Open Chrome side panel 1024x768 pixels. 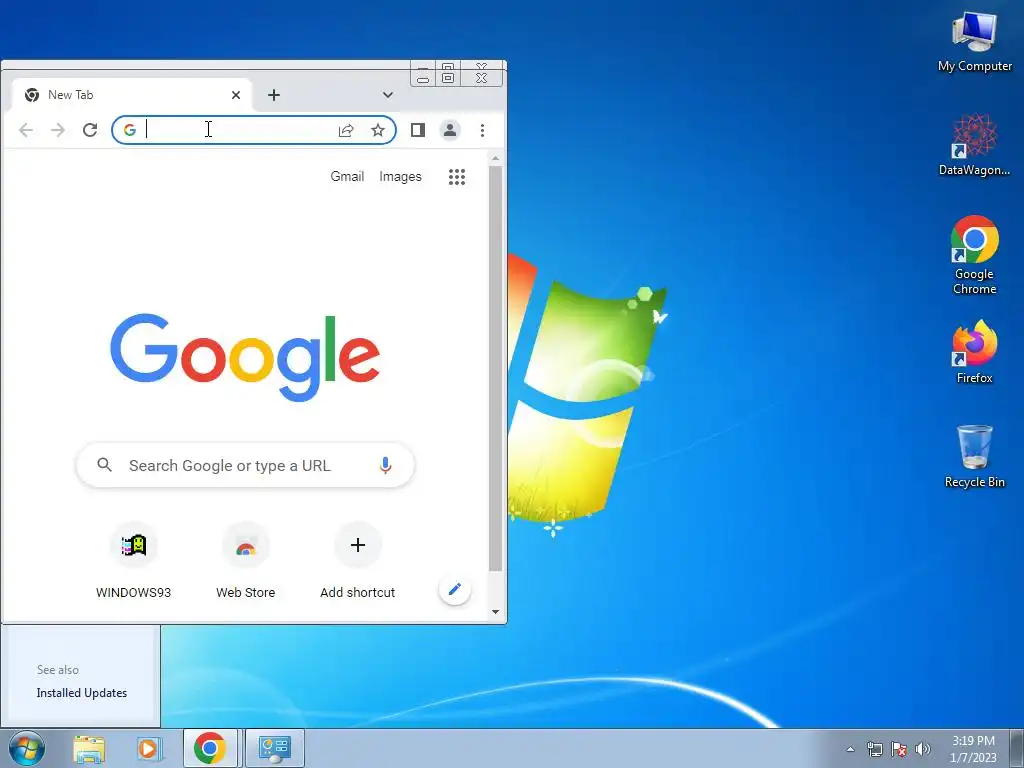click(x=418, y=130)
